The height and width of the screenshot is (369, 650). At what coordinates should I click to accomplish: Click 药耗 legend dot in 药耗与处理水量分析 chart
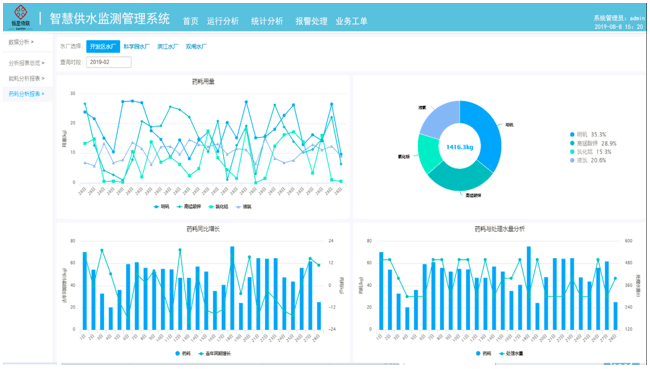(478, 354)
